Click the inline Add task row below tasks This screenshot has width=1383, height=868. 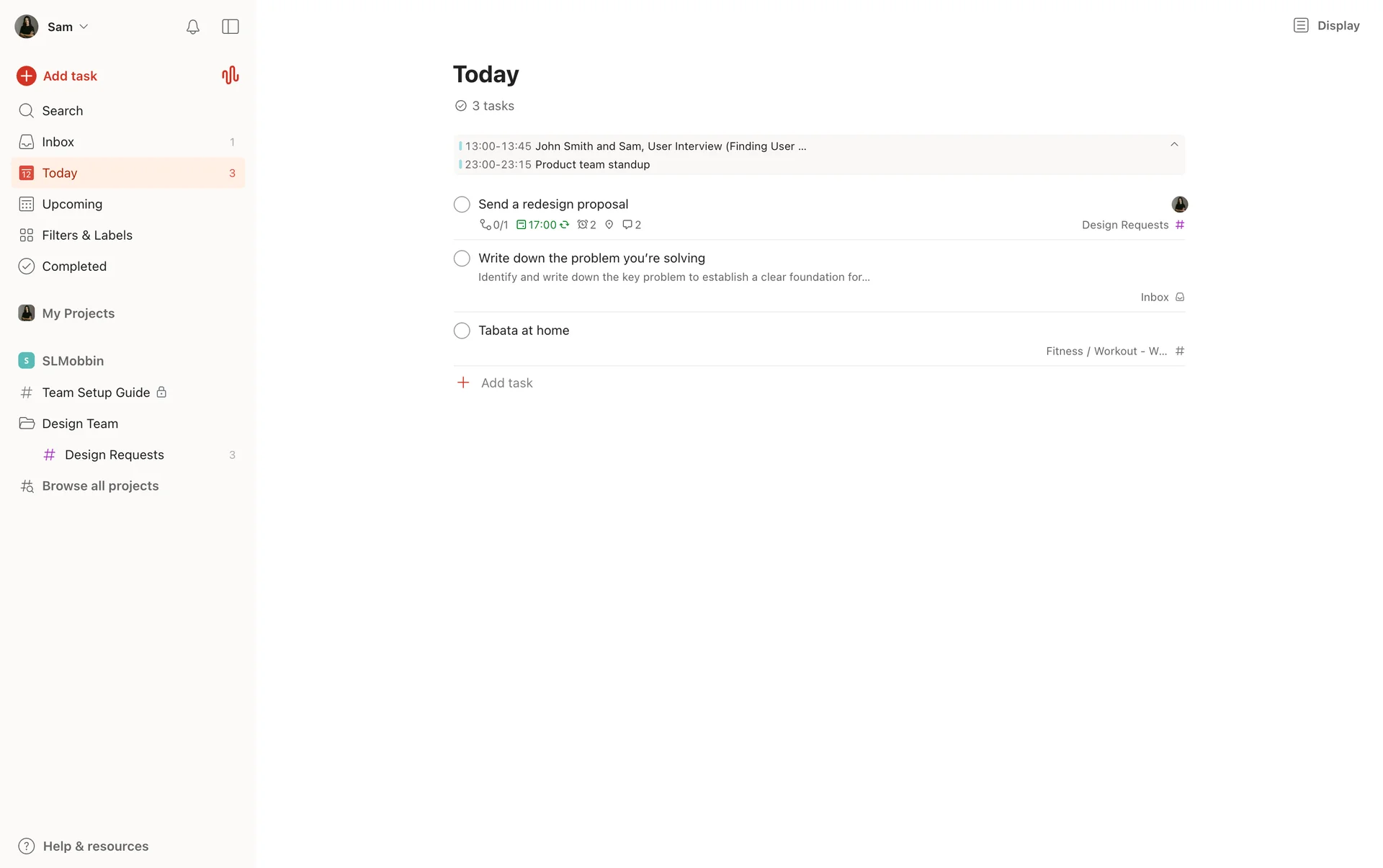point(506,383)
